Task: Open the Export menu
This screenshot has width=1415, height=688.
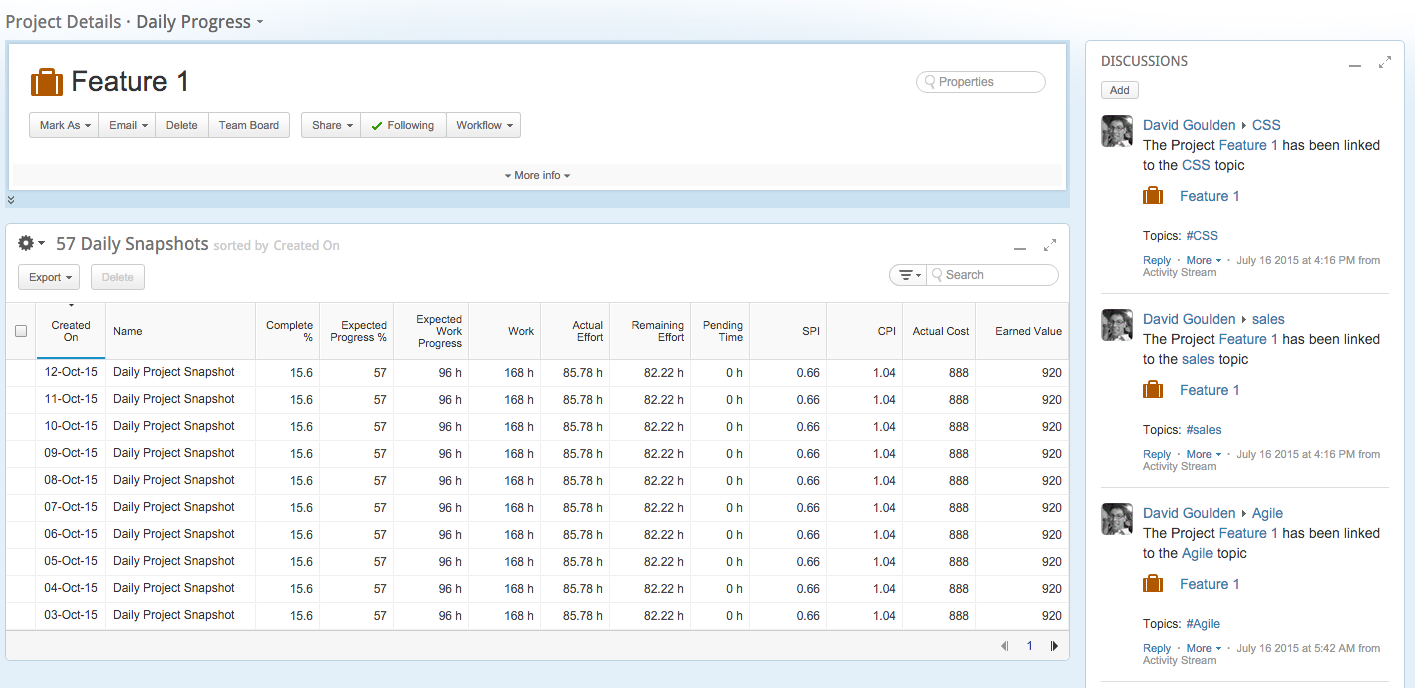Action: [x=48, y=277]
